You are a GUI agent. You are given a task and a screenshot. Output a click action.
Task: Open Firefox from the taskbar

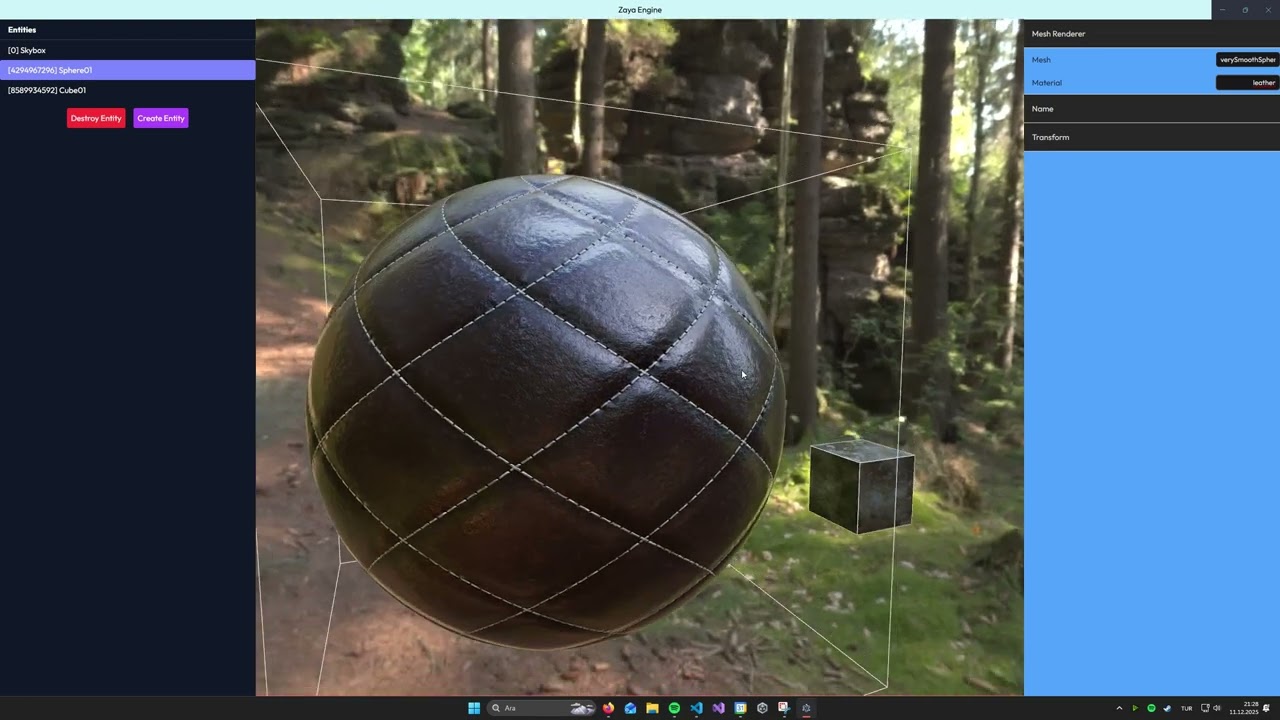pos(608,708)
